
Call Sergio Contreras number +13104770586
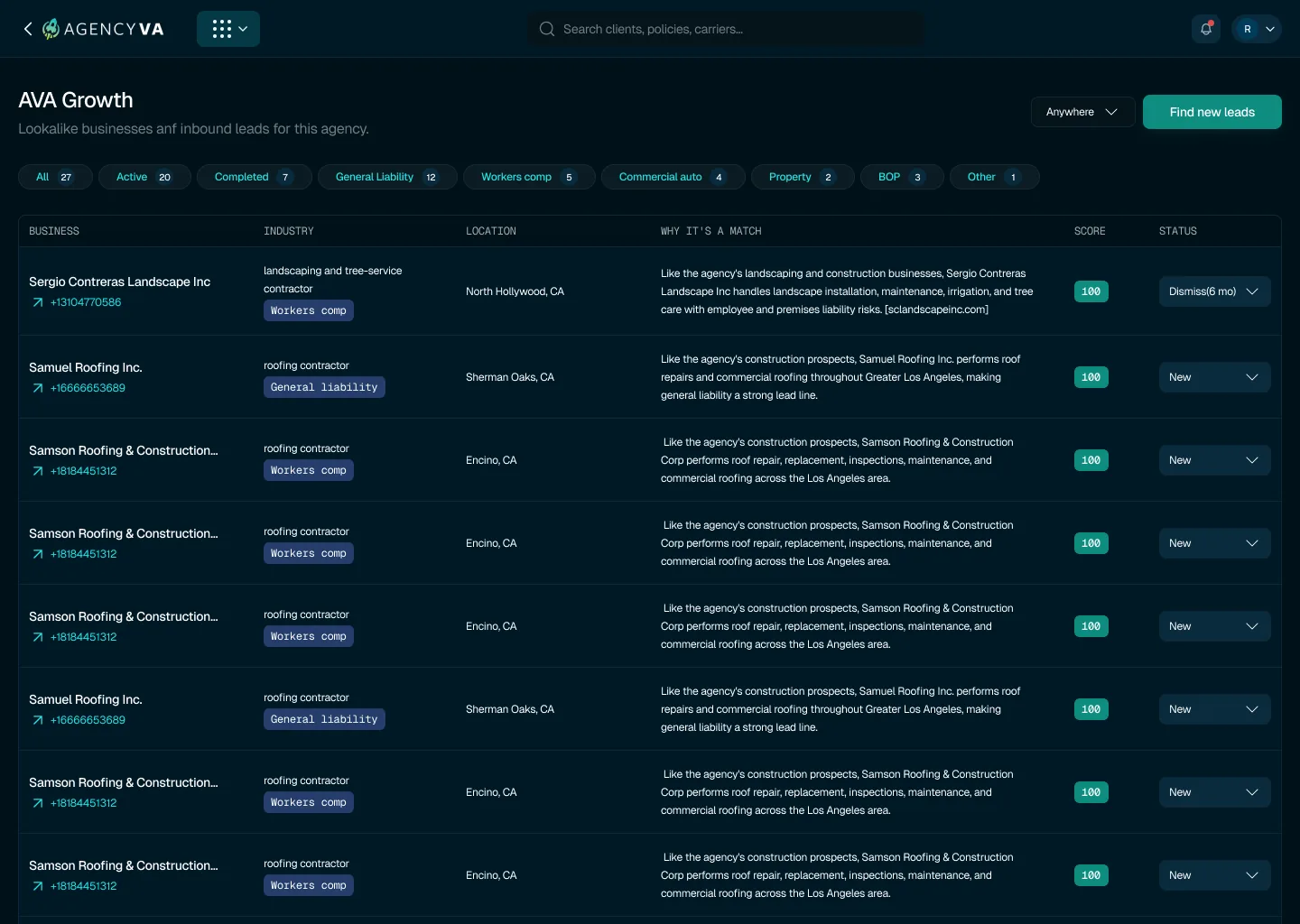[86, 302]
